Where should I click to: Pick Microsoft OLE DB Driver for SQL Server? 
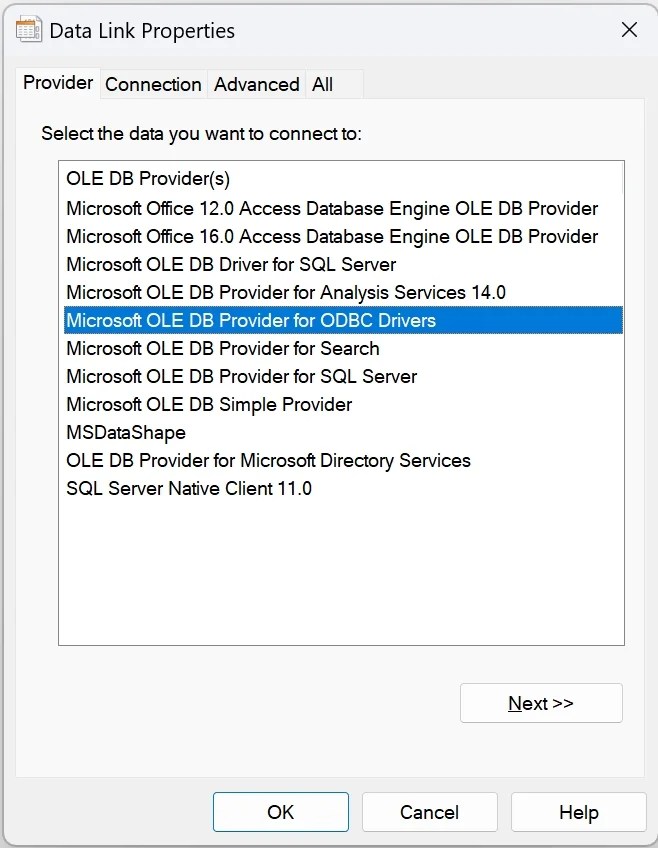tap(231, 265)
